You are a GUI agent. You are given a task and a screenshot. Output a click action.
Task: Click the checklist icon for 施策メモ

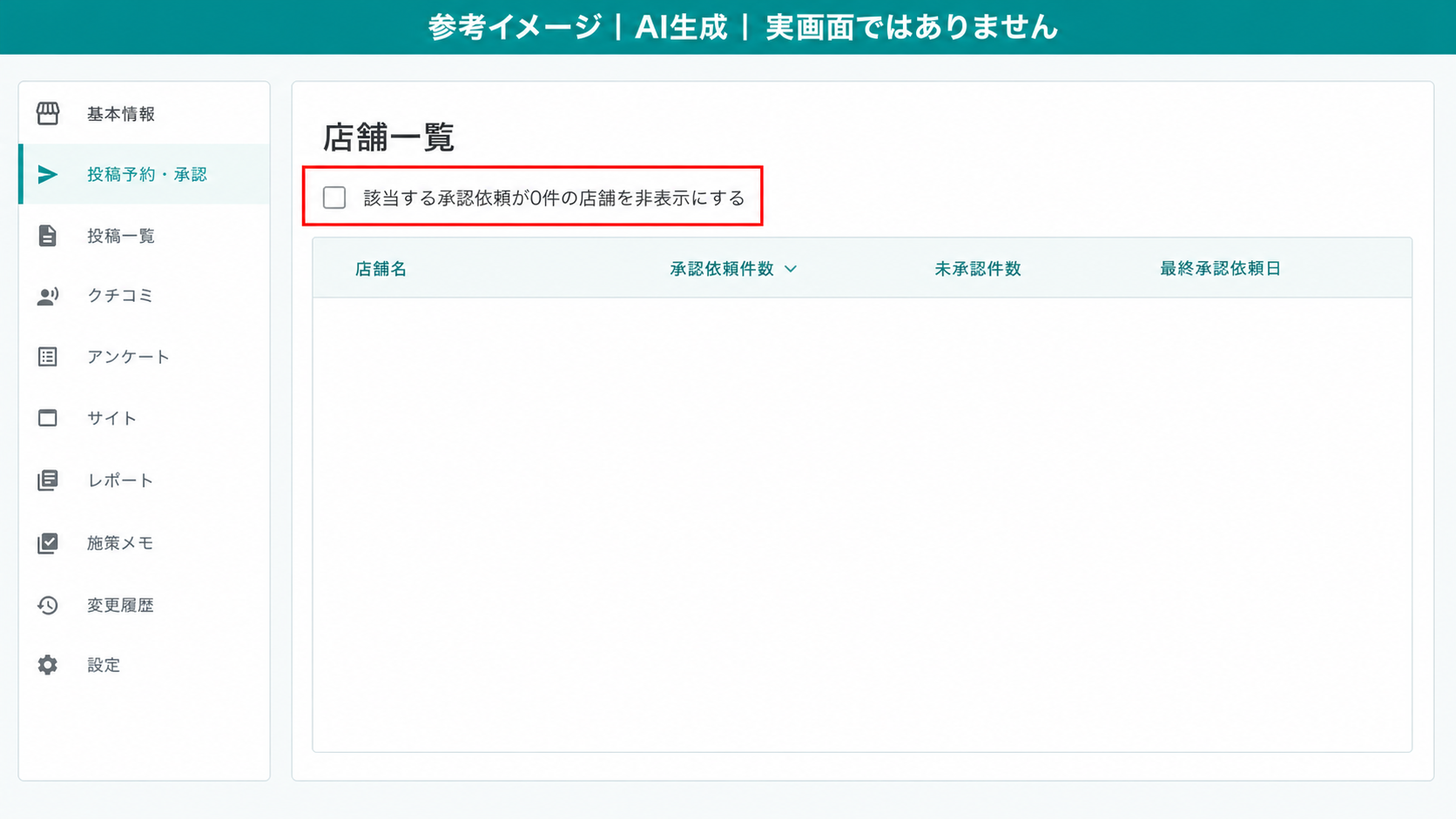pyautogui.click(x=48, y=543)
